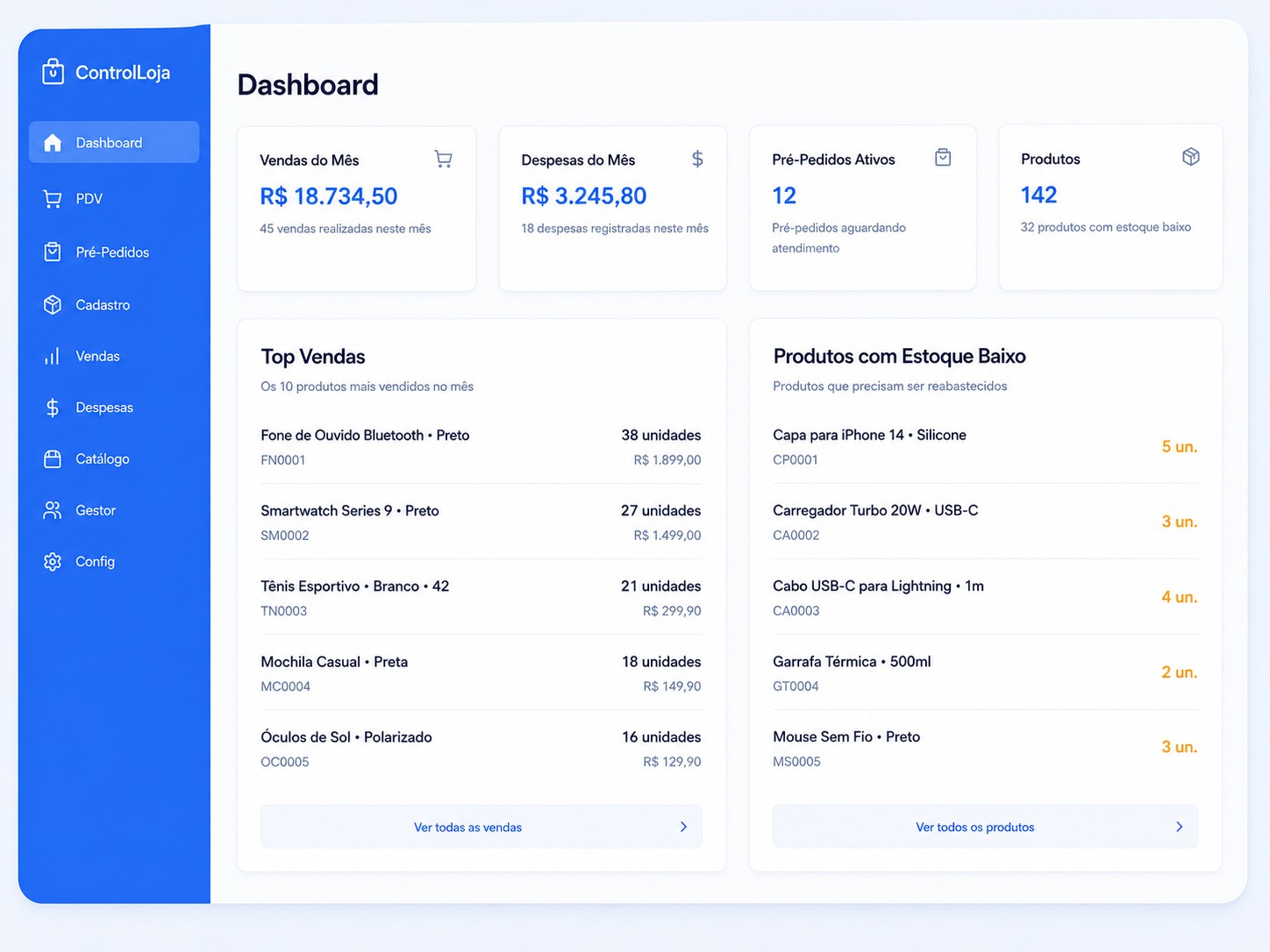The height and width of the screenshot is (952, 1270).
Task: Select the Fone de Ouvido Bluetooth sales row
Action: point(481,447)
